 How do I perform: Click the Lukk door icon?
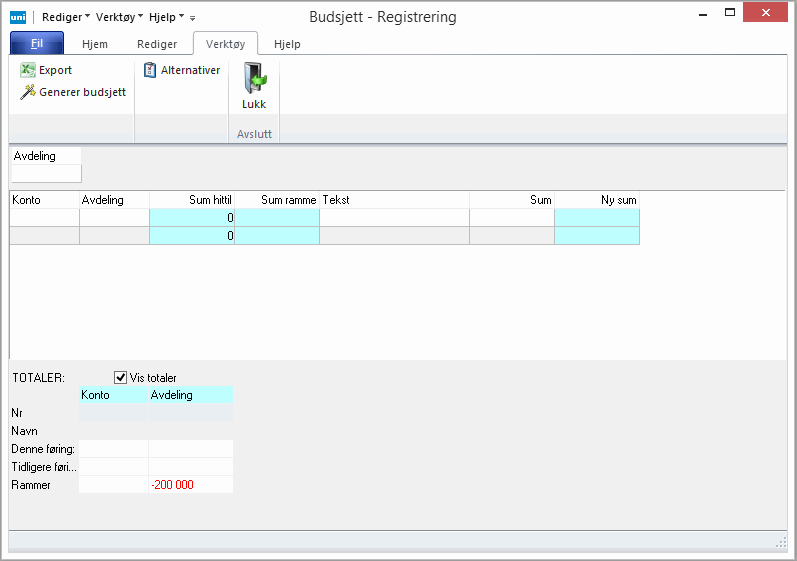(254, 80)
